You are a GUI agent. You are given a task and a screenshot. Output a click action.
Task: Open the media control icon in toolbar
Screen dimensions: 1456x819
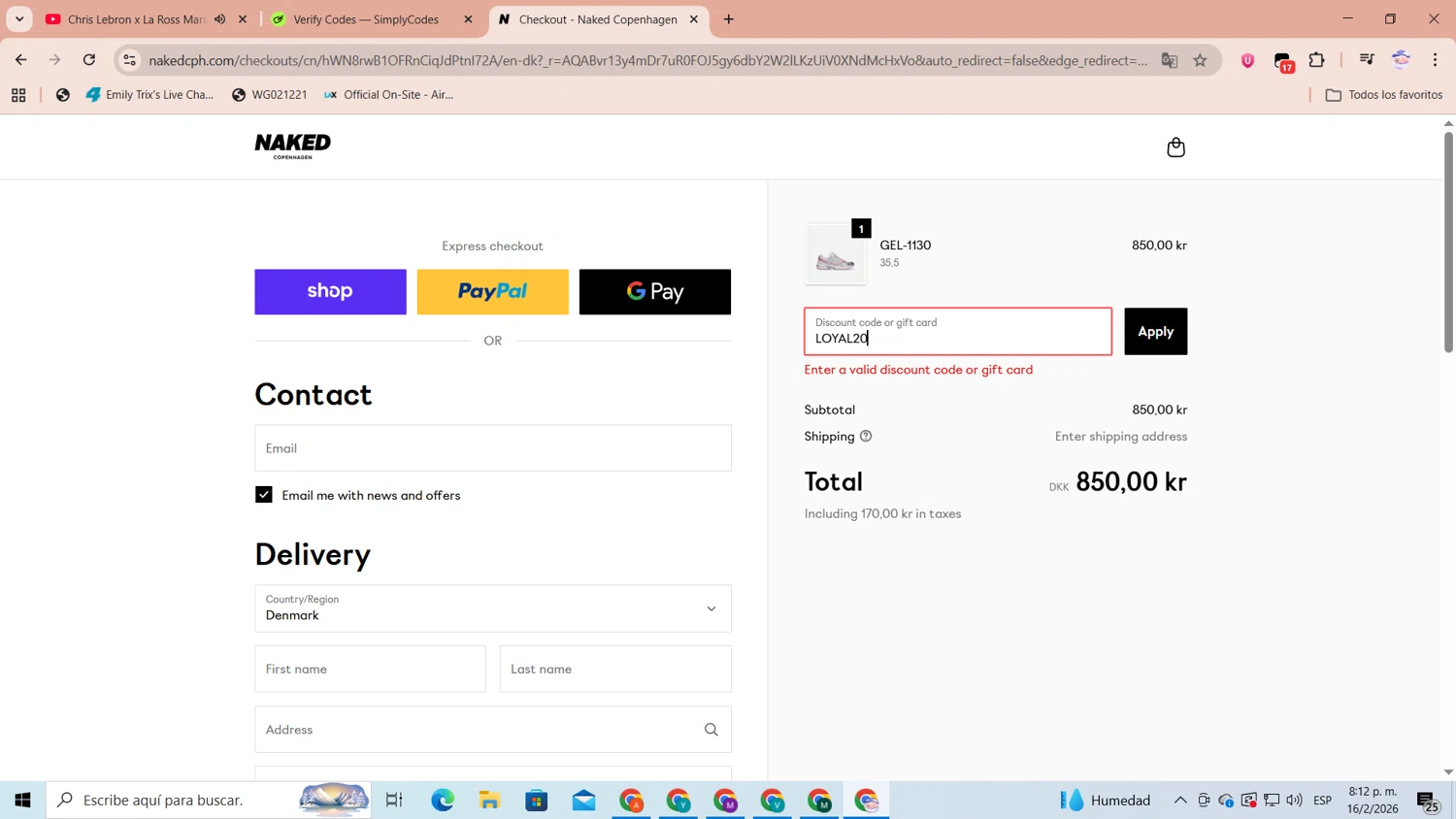(1367, 60)
